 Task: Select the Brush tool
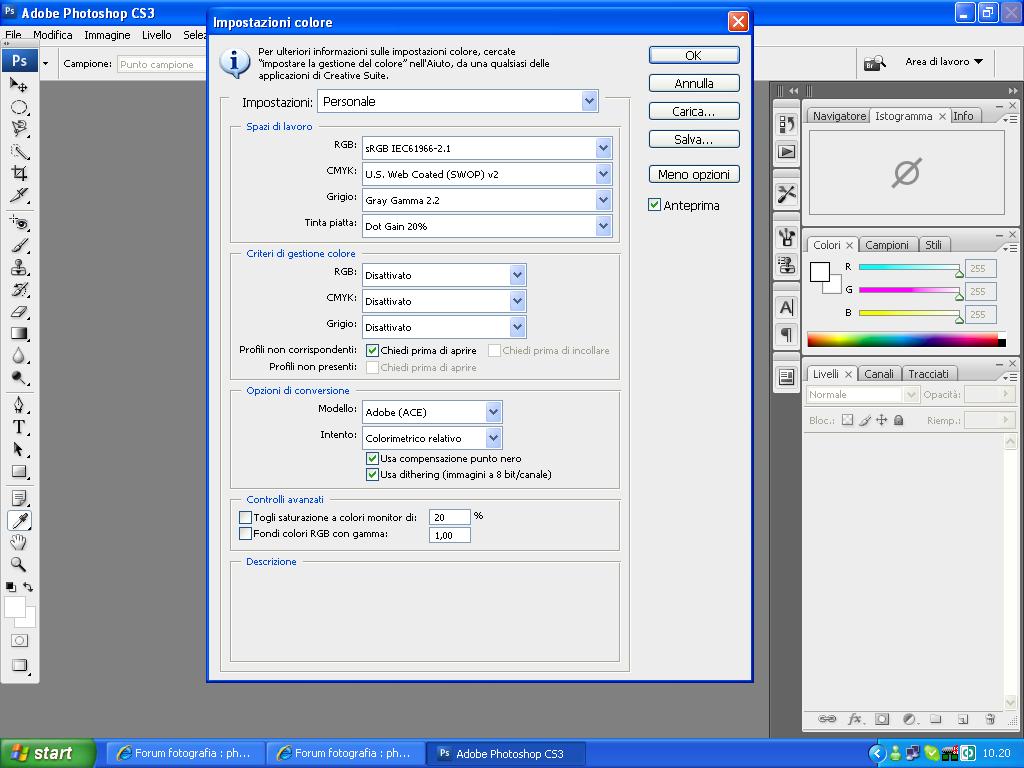tap(19, 246)
